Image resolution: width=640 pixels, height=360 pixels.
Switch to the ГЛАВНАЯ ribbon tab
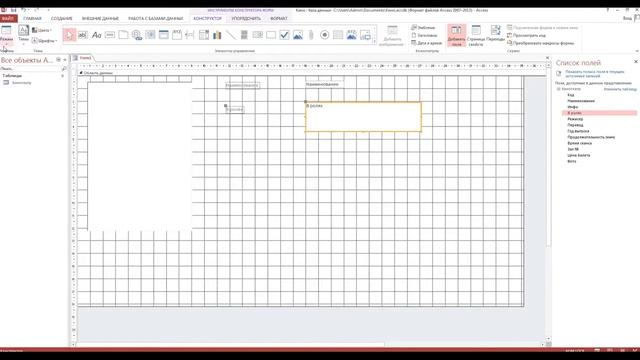pos(32,18)
